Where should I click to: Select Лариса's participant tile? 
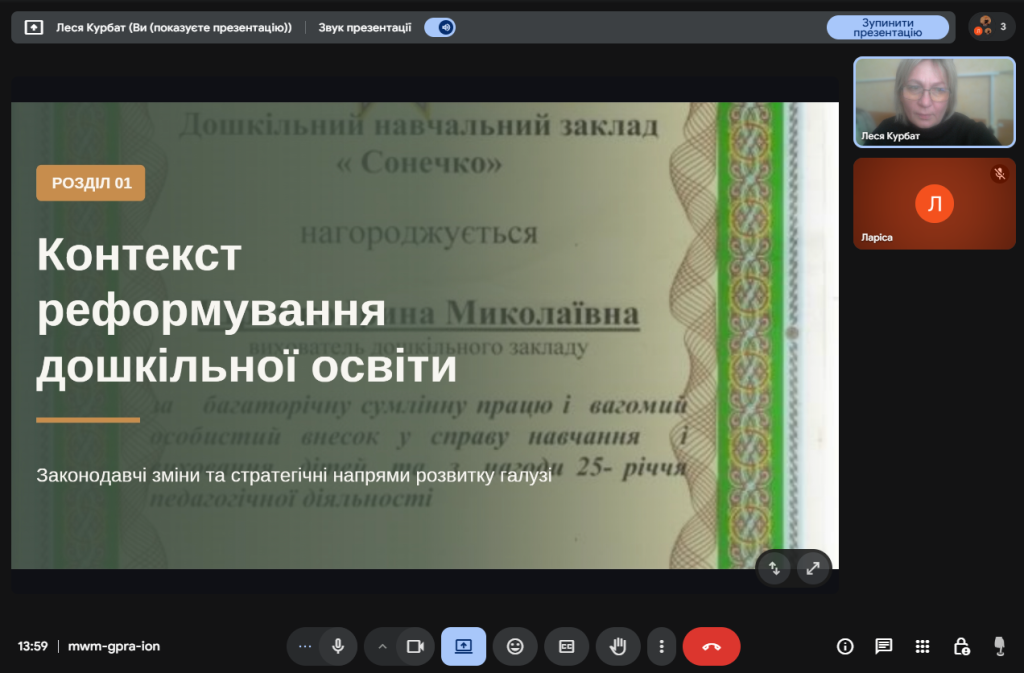(934, 204)
